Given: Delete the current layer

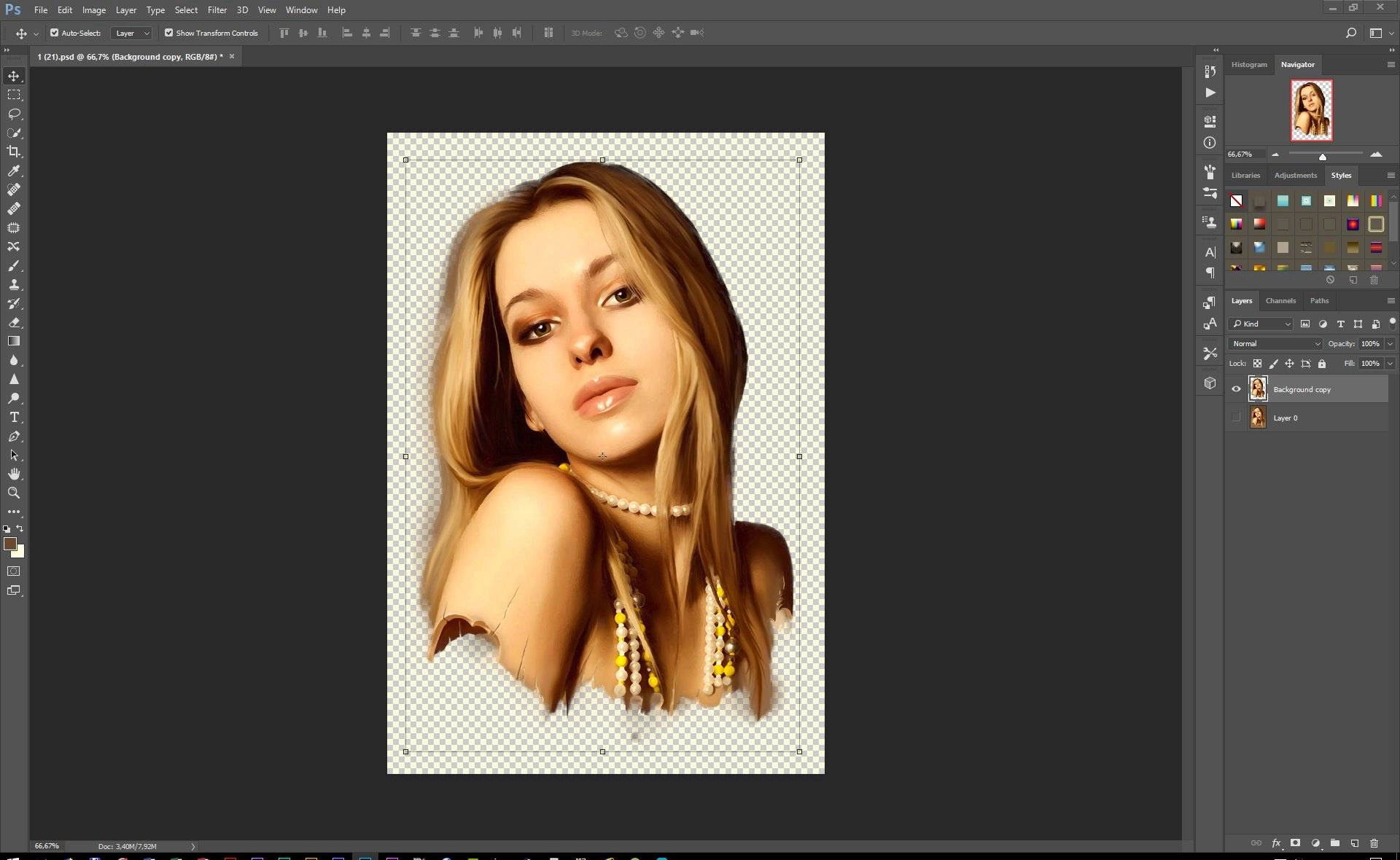Looking at the screenshot, I should click(1374, 843).
